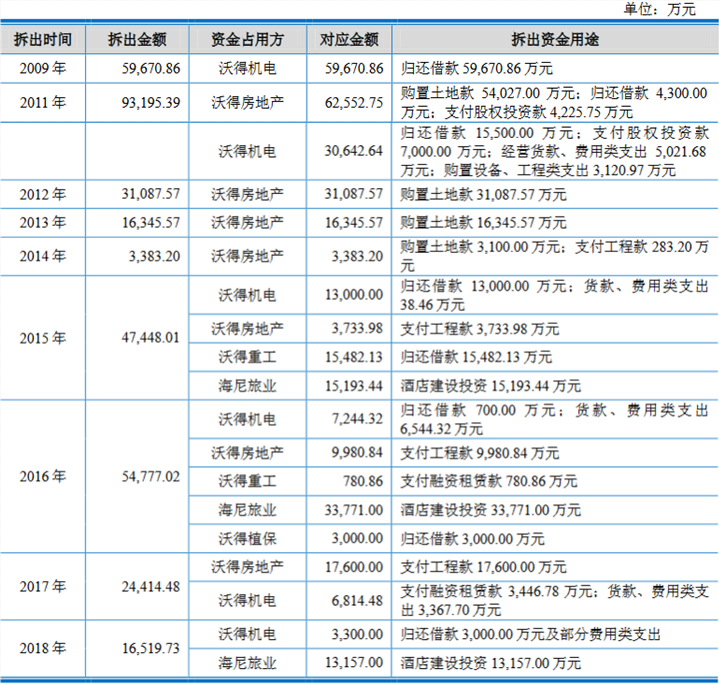The width and height of the screenshot is (719, 684).
Task: Click the 资金占用方 column header
Action: [x=248, y=40]
